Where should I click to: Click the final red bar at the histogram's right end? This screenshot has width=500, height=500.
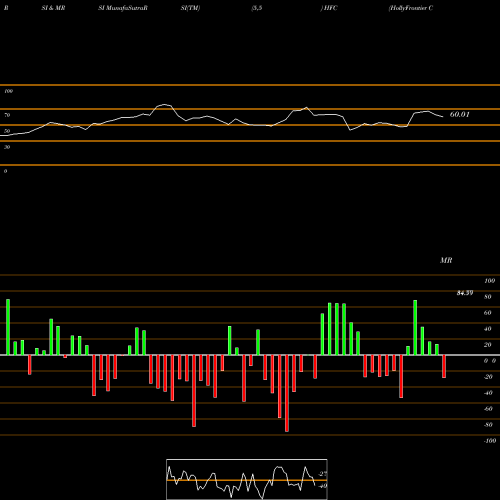tap(444, 366)
